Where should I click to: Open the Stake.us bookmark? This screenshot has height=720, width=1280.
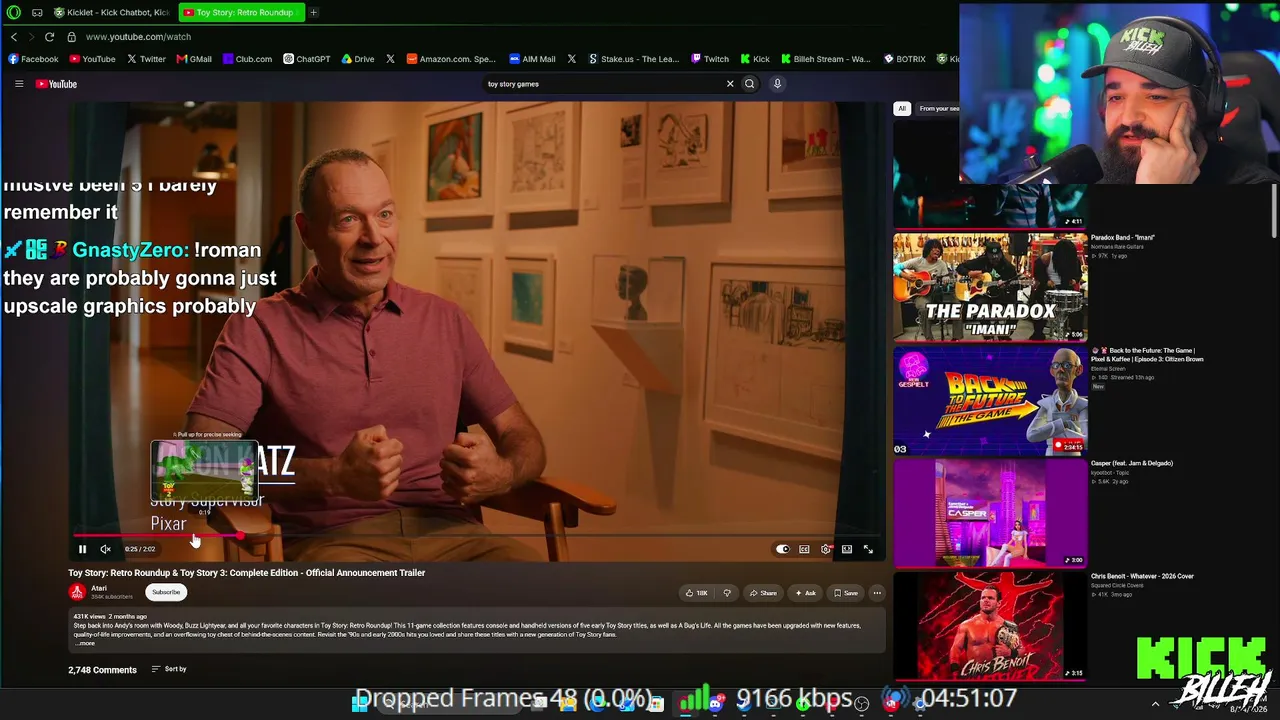[633, 59]
